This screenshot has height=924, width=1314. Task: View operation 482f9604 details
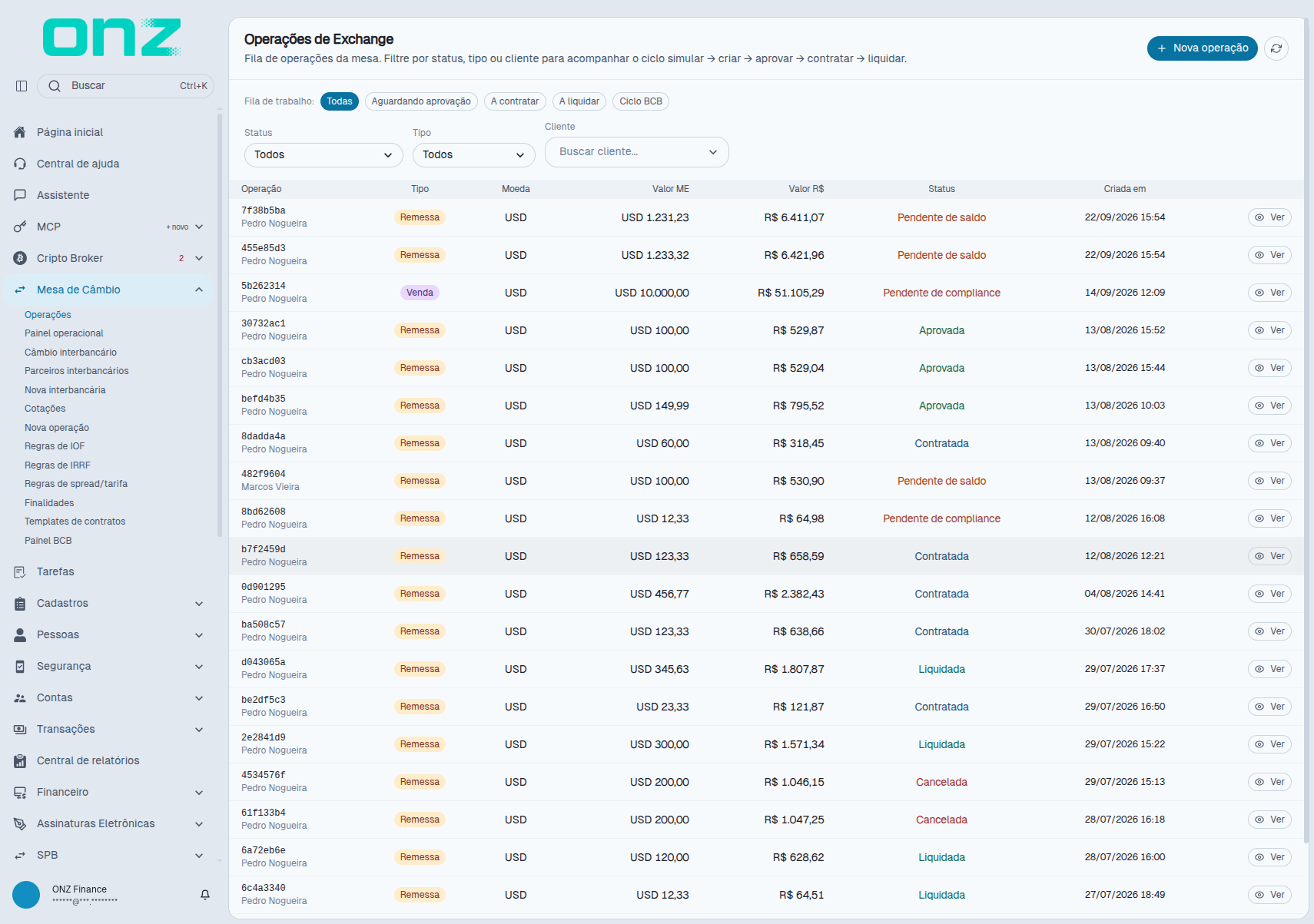(x=1269, y=481)
